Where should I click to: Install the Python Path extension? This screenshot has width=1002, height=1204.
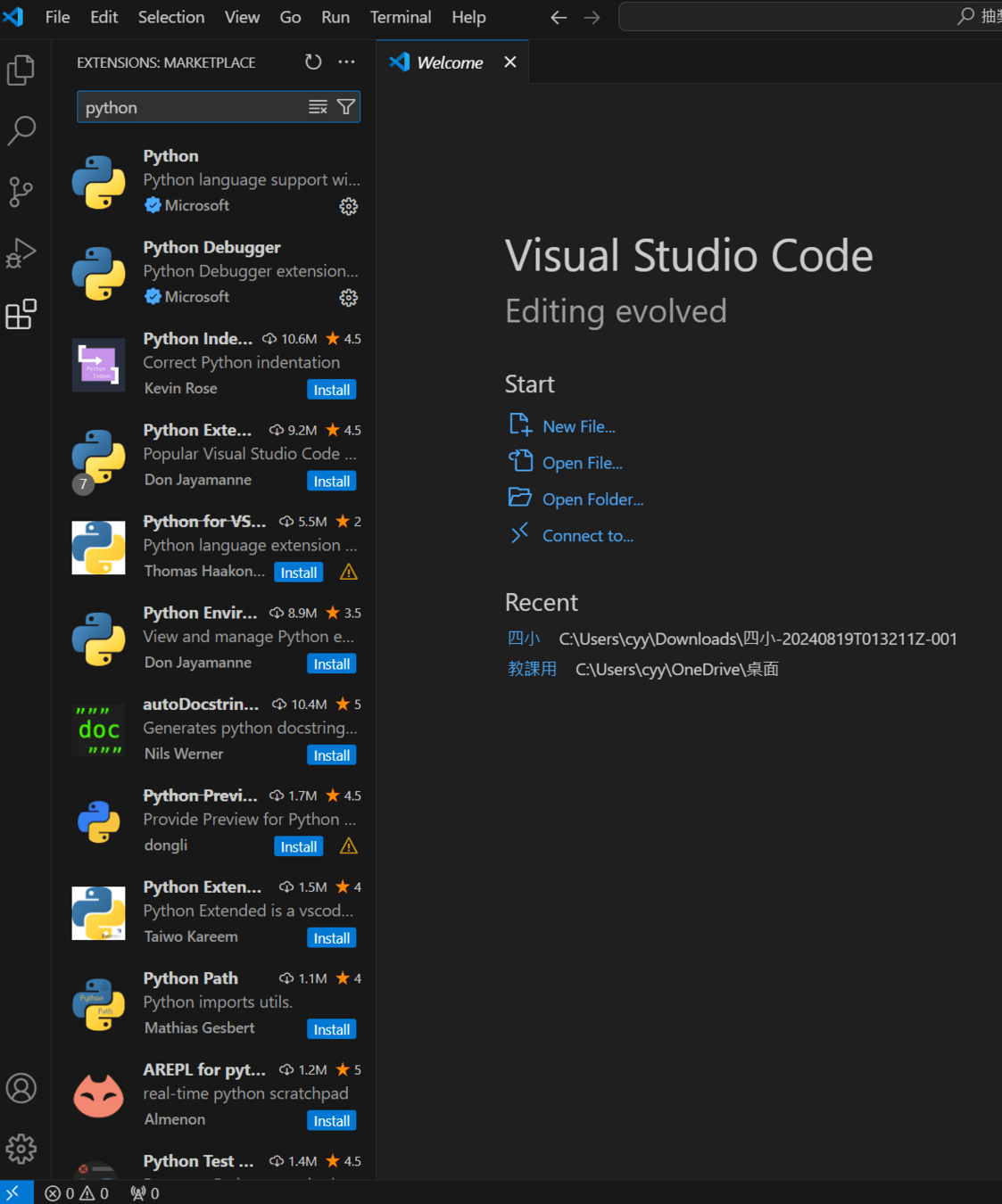(x=332, y=1029)
